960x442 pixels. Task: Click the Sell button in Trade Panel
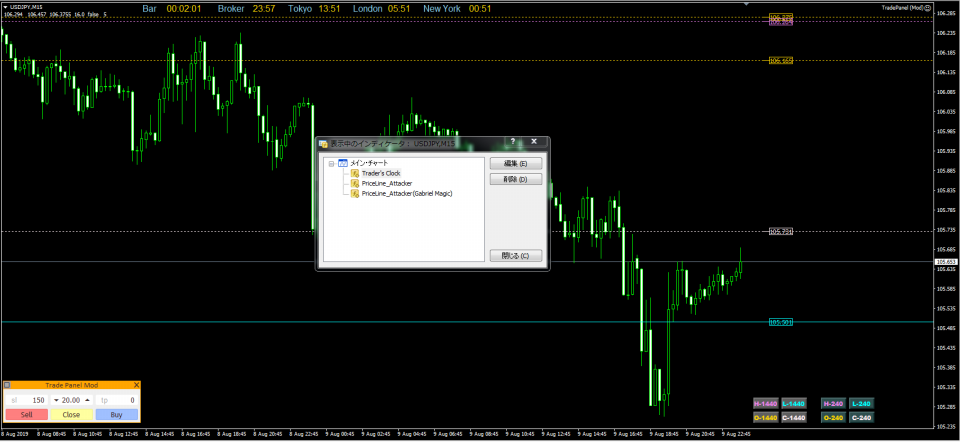[x=26, y=413]
